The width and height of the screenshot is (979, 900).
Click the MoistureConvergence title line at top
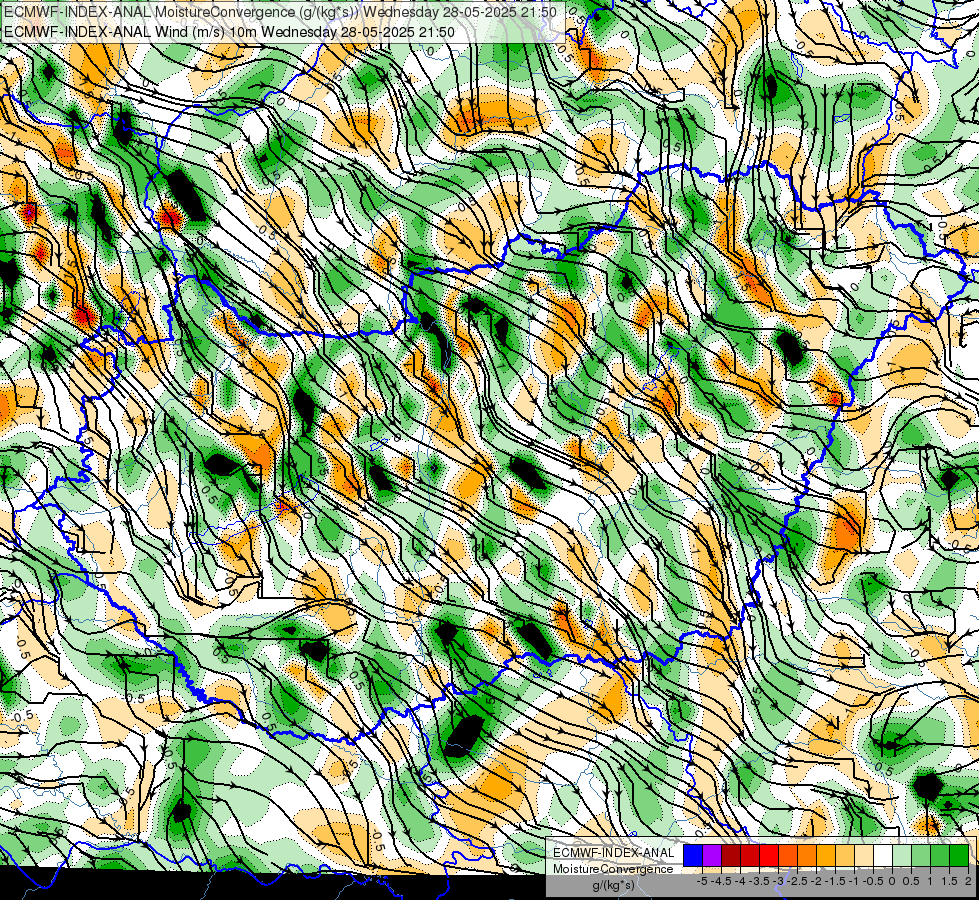(280, 12)
